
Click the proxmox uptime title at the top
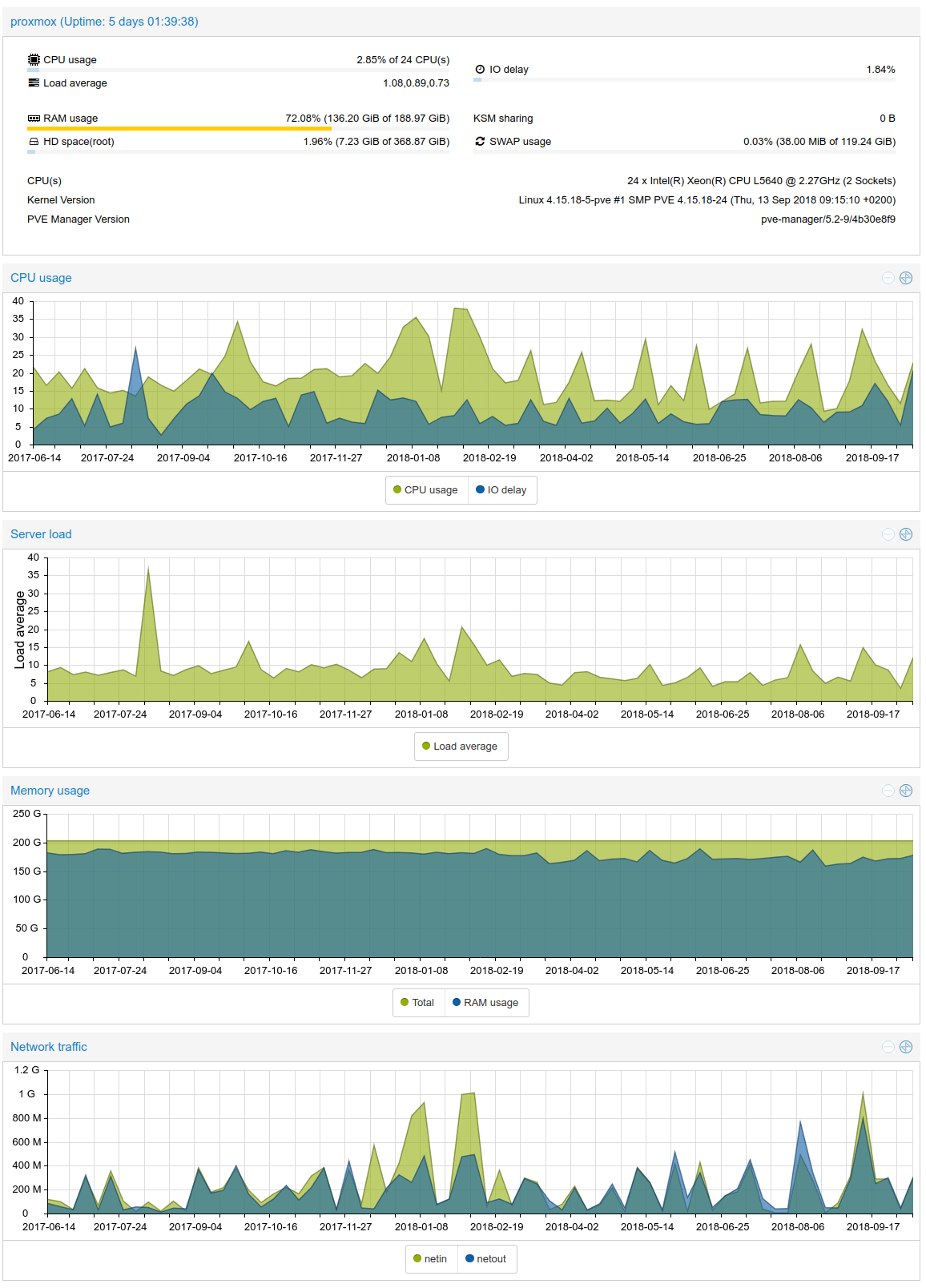point(104,22)
